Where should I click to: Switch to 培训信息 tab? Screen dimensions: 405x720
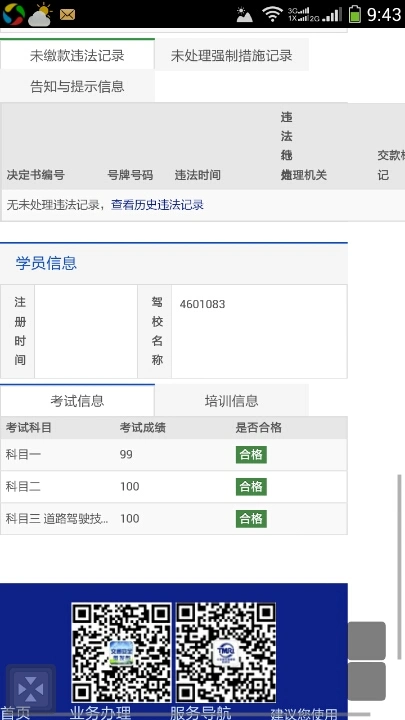(x=231, y=400)
